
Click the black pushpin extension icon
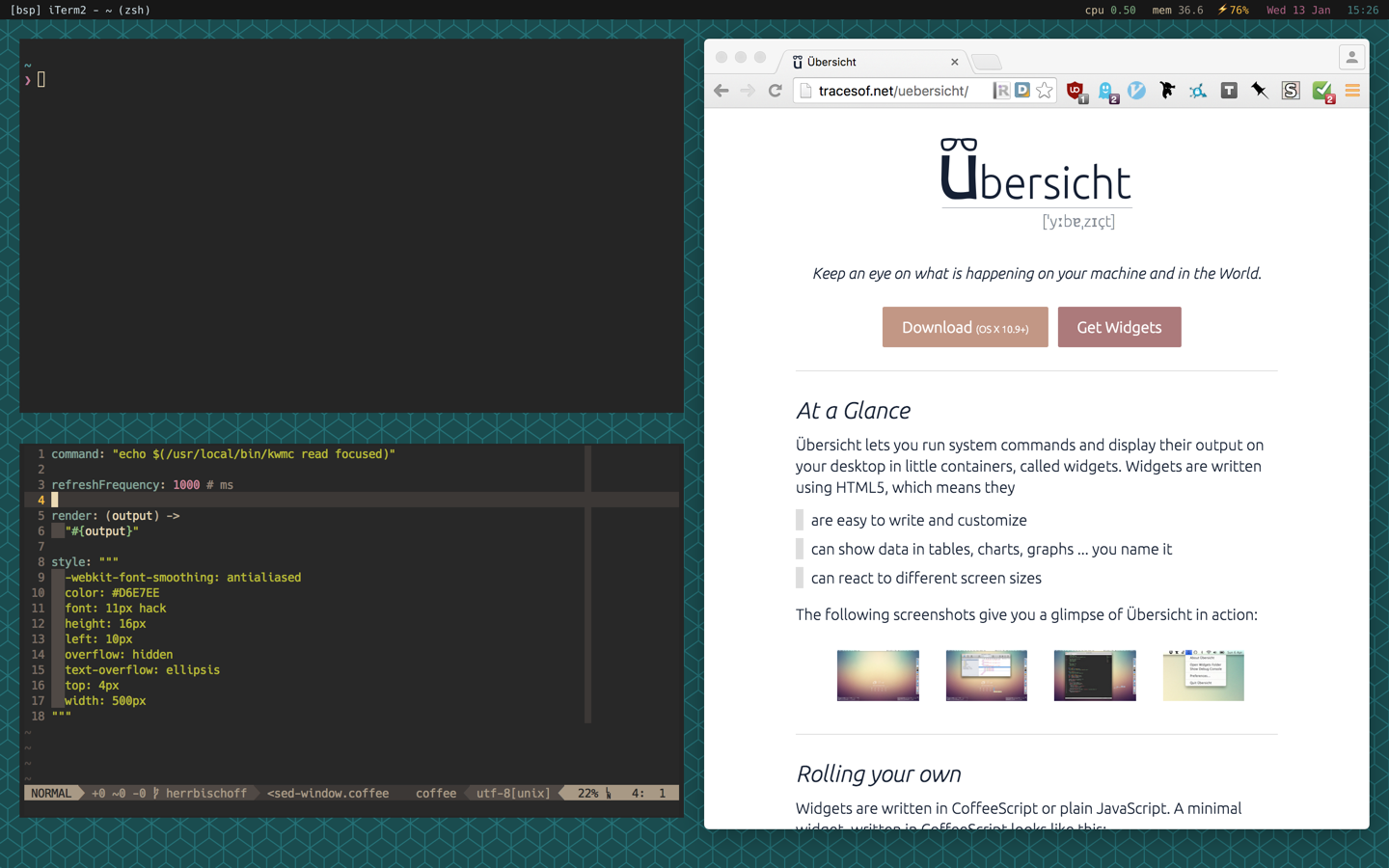(1260, 91)
